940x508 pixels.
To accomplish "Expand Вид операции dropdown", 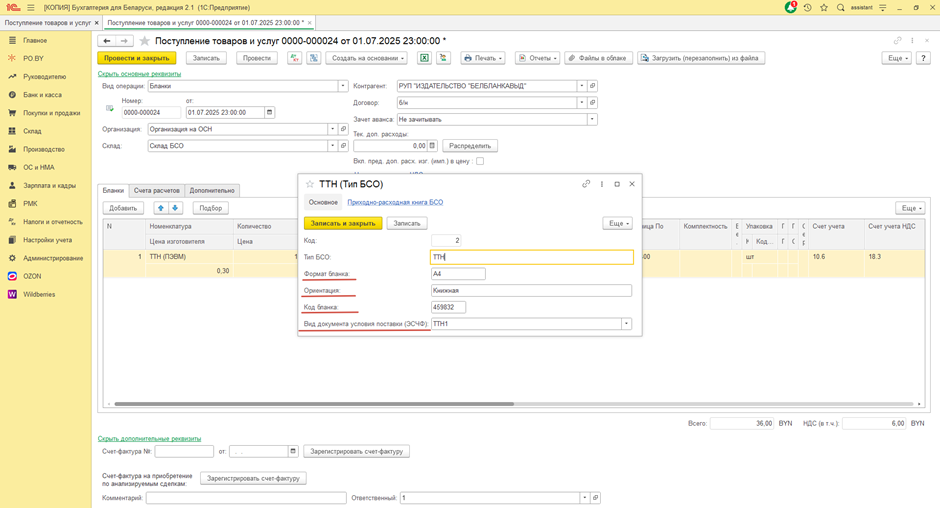I will (x=343, y=86).
